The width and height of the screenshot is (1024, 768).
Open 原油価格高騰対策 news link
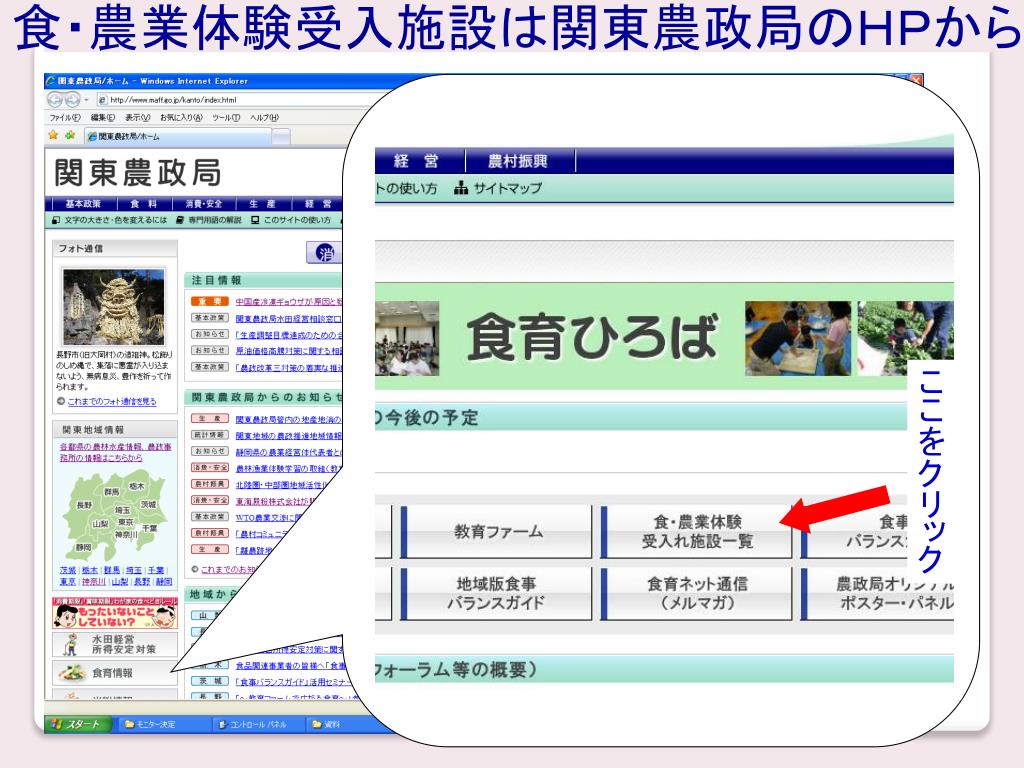point(289,351)
